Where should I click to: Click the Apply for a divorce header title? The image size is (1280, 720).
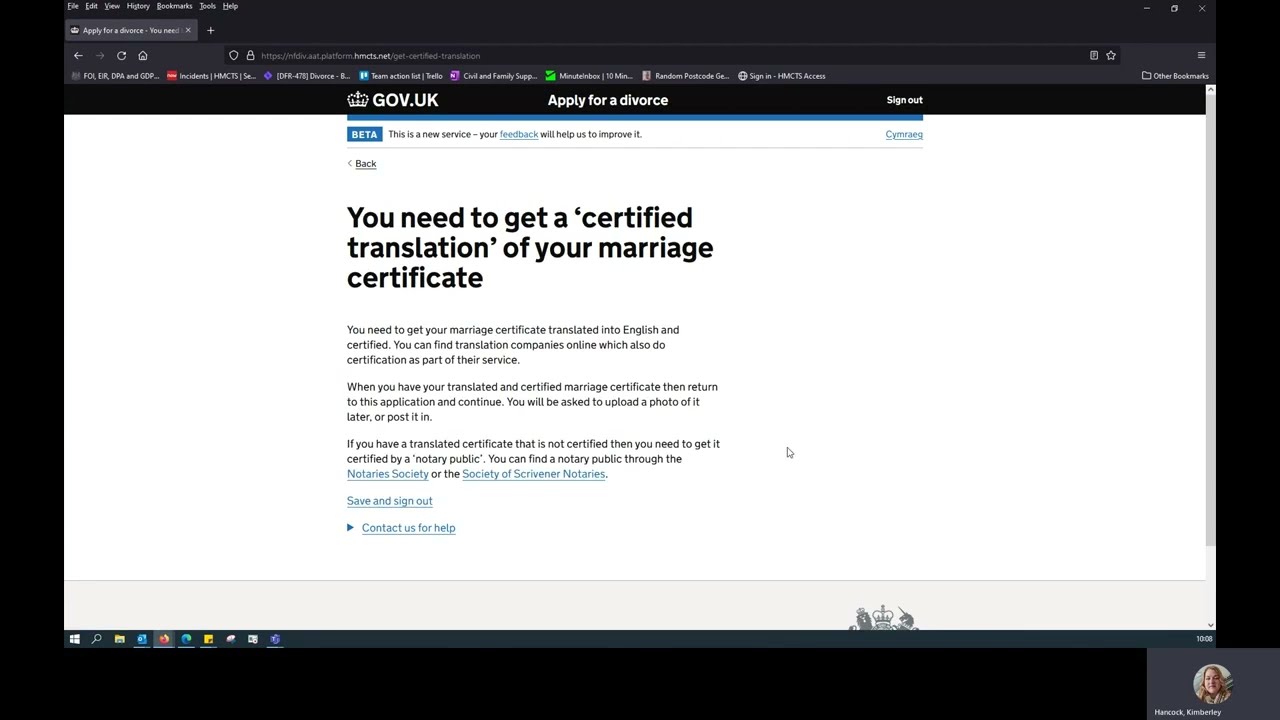(608, 100)
